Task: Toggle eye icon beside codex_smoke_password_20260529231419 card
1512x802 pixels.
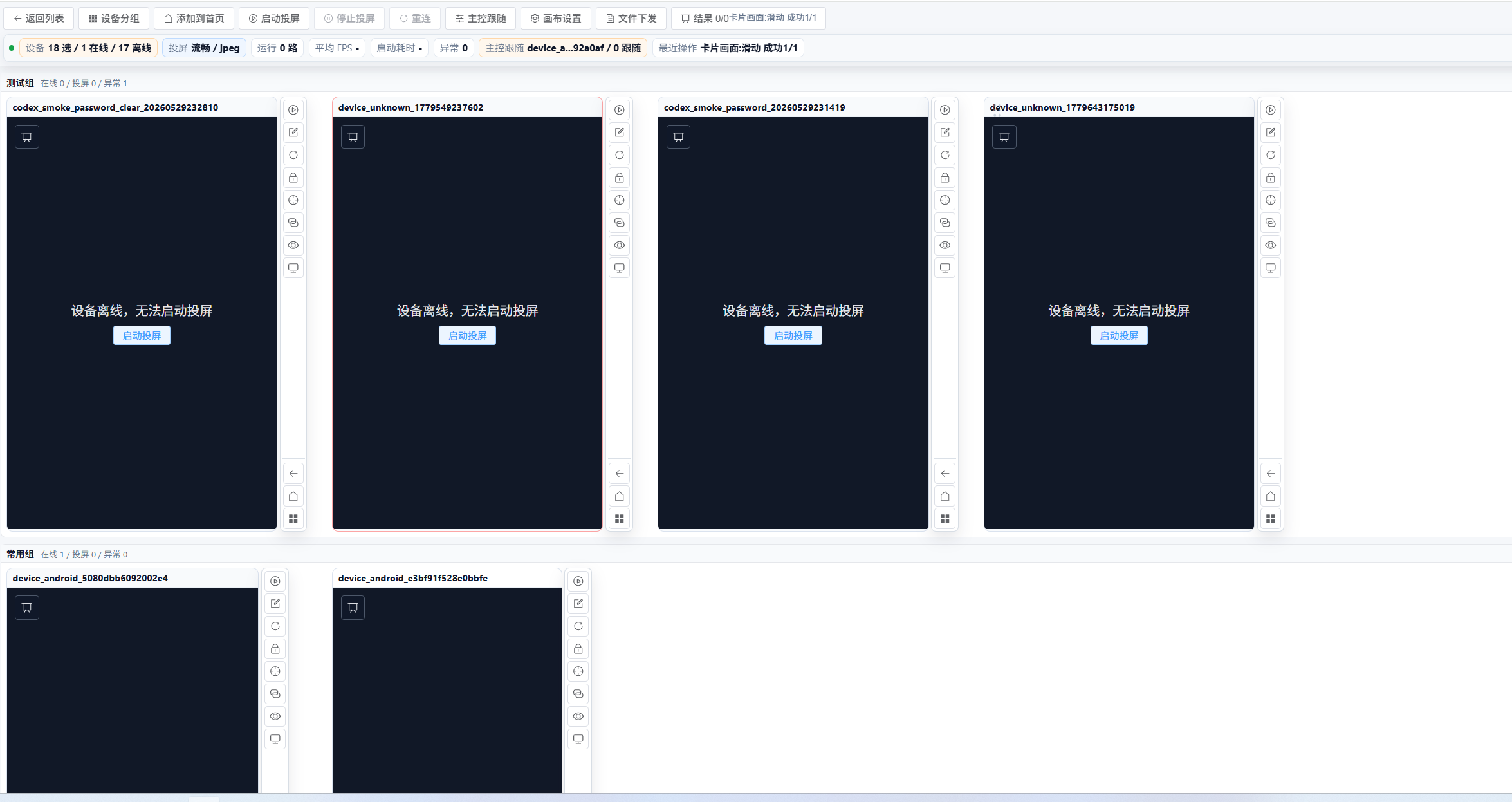Action: coord(945,245)
